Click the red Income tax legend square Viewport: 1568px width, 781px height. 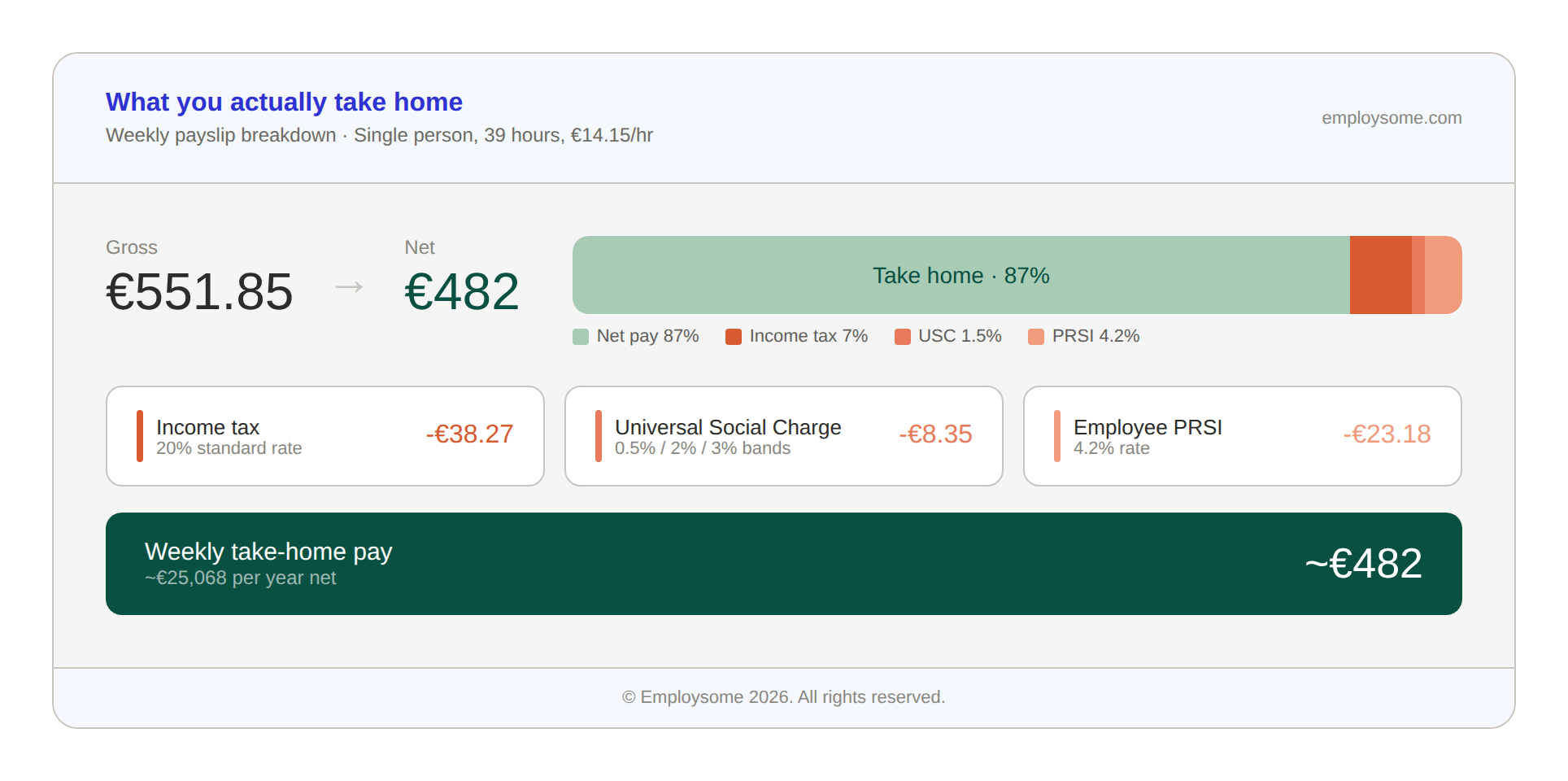(x=733, y=335)
